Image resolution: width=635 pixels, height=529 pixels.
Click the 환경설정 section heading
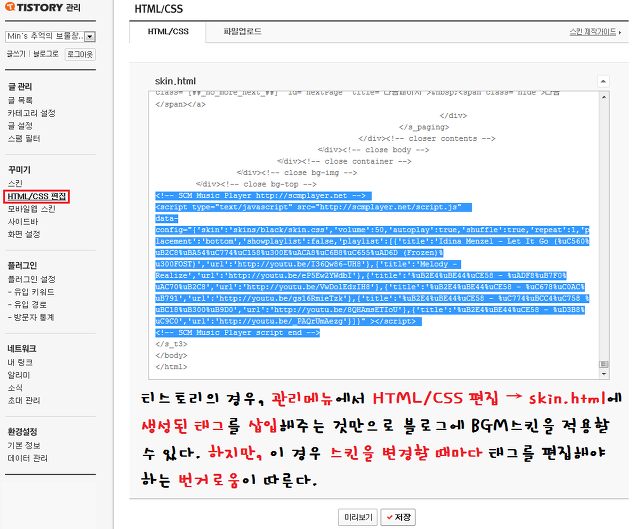click(x=22, y=431)
